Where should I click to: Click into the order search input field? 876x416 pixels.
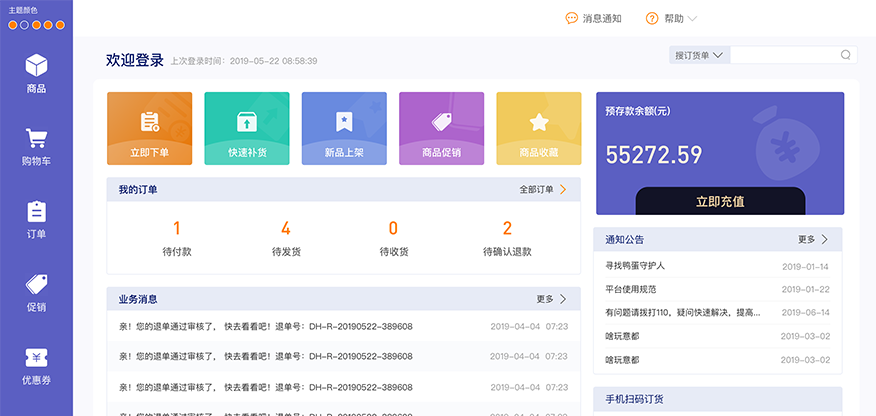(x=785, y=55)
